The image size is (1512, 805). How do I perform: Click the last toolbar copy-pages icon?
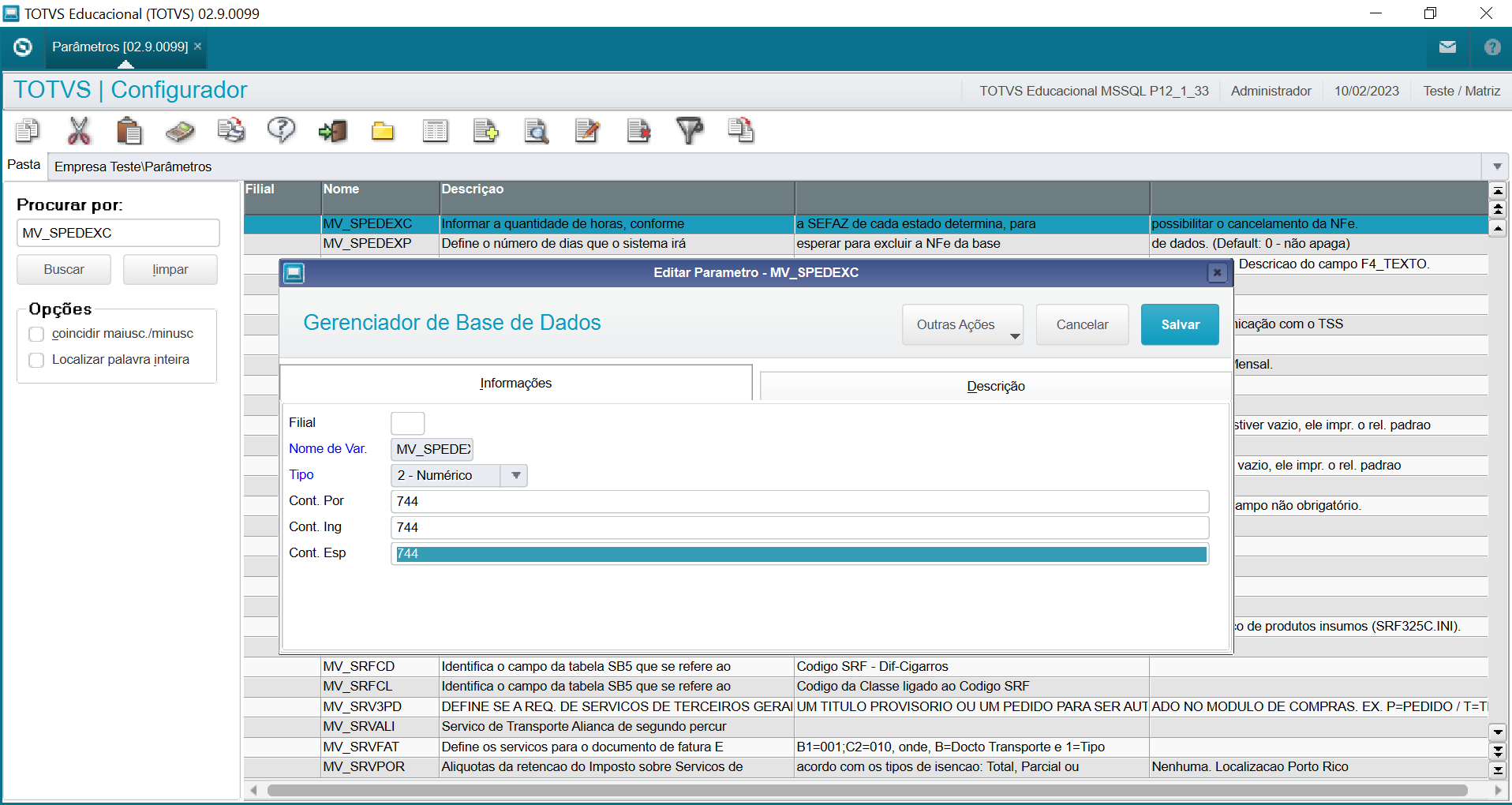click(x=741, y=130)
